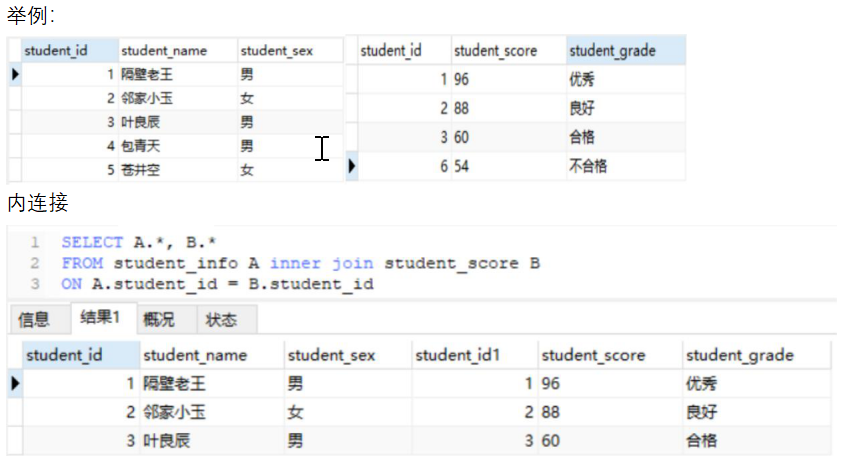
Task: Select 叶良辰 cell in top table
Action: [141, 122]
